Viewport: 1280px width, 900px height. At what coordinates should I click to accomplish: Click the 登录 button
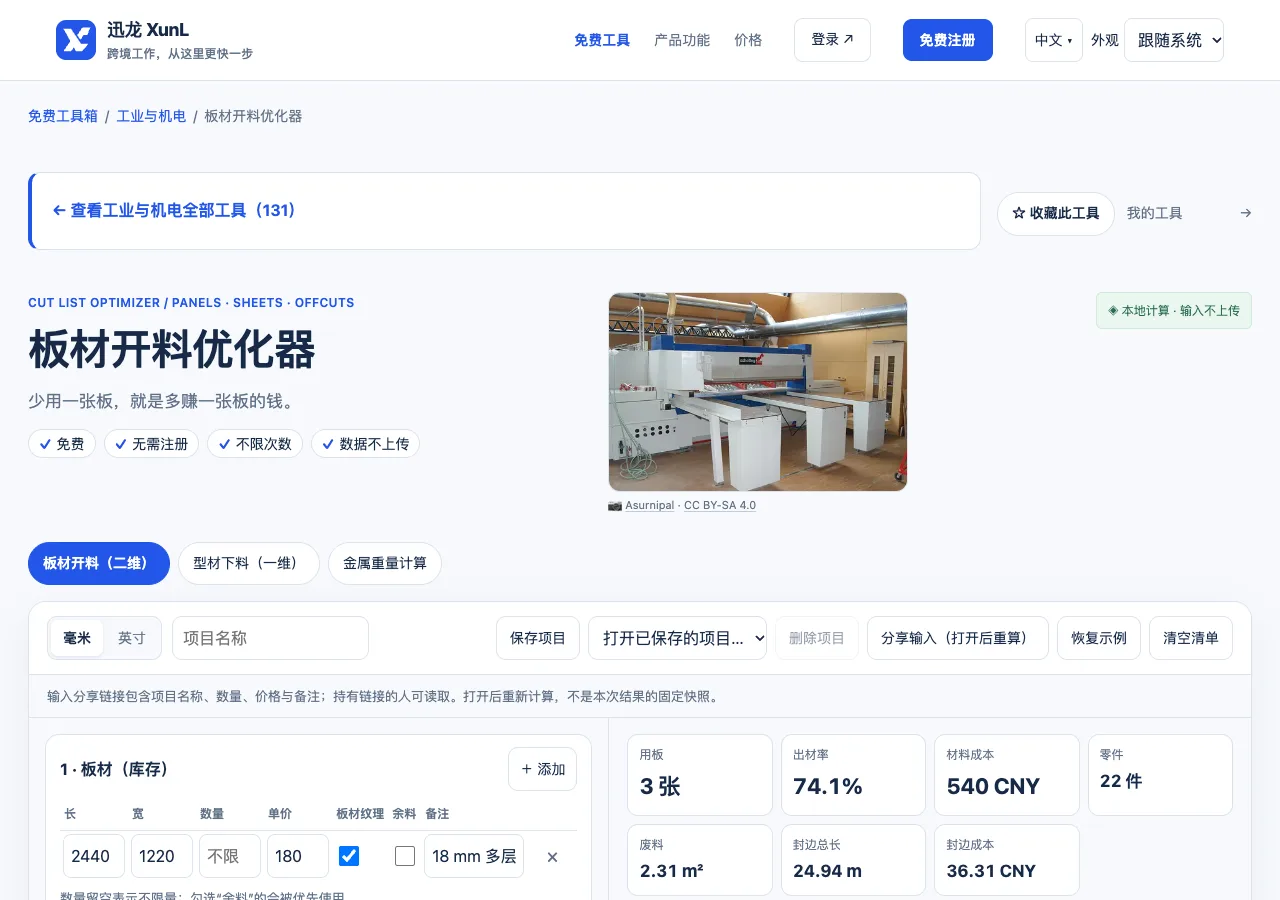(x=832, y=40)
